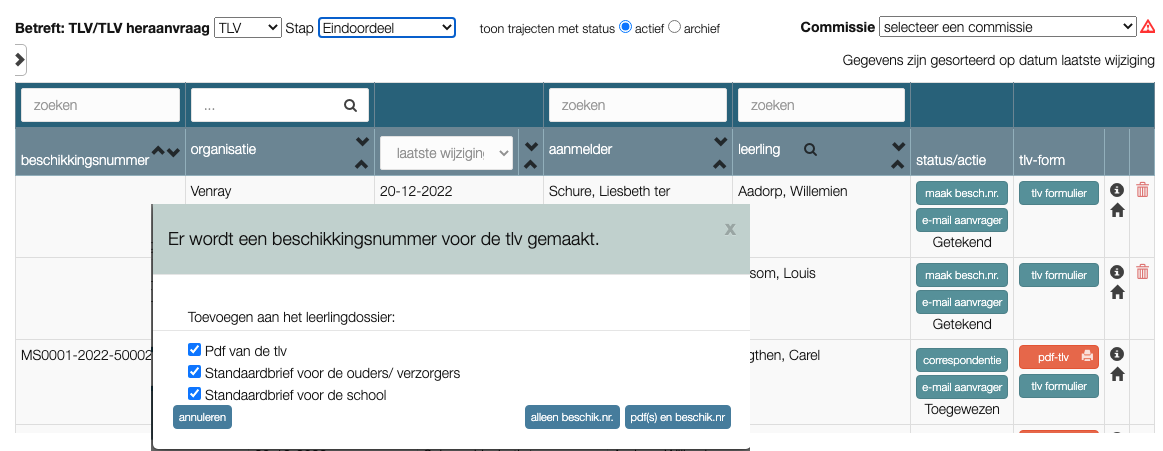The height and width of the screenshot is (451, 1163).
Task: Expand the side panel with the chevron arrow
Action: pos(20,60)
